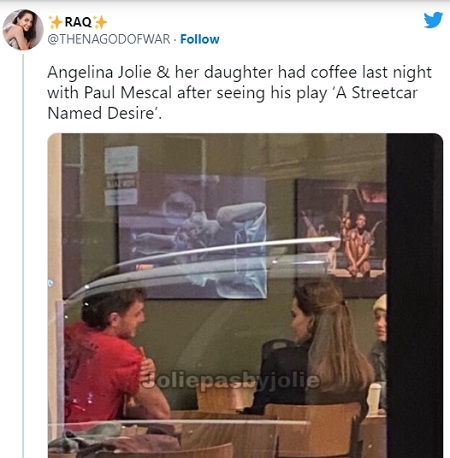Click the wall poster of a seated figure
450x458 pixels.
coord(341,237)
